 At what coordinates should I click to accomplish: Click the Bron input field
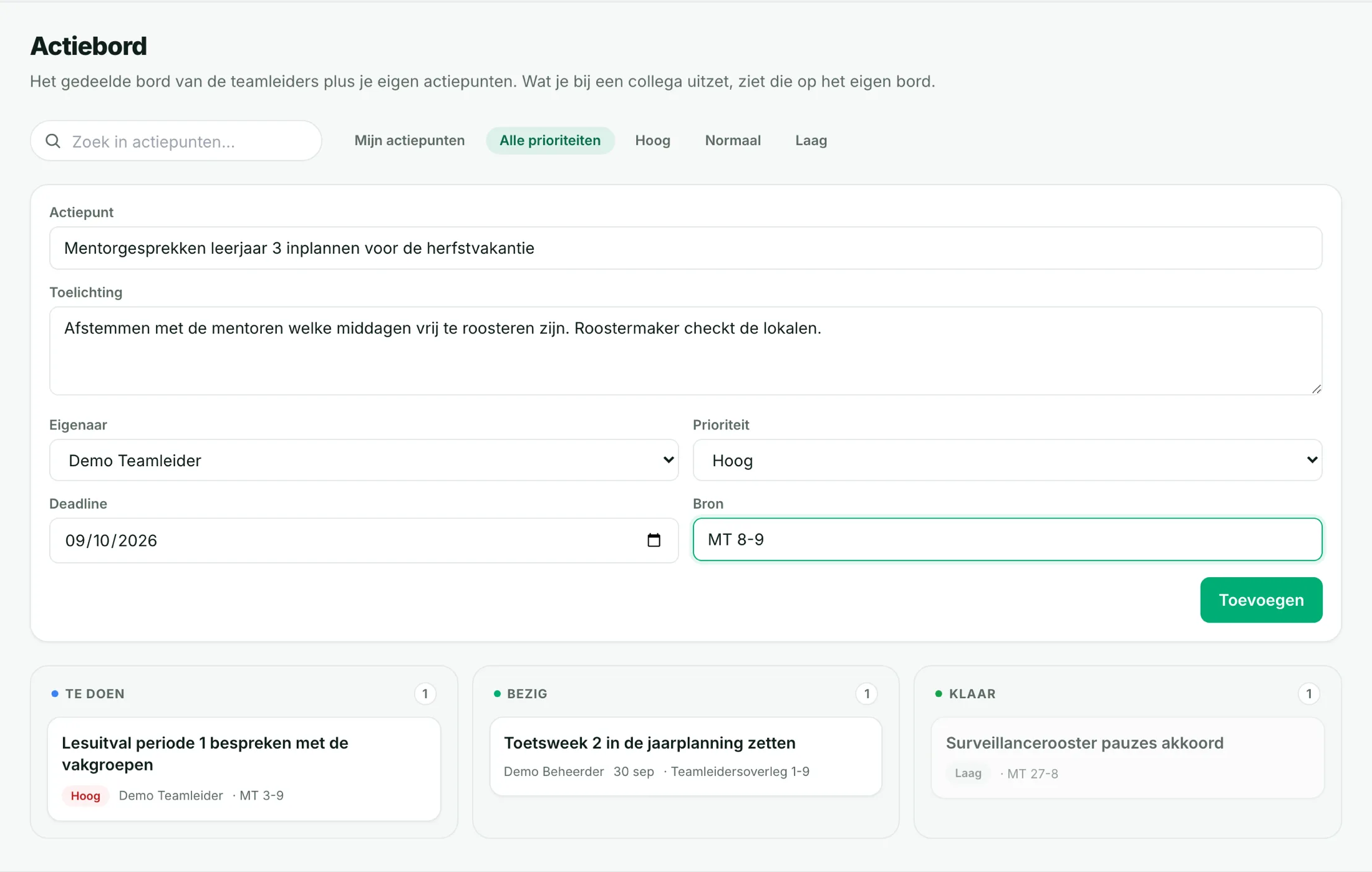(x=1007, y=539)
